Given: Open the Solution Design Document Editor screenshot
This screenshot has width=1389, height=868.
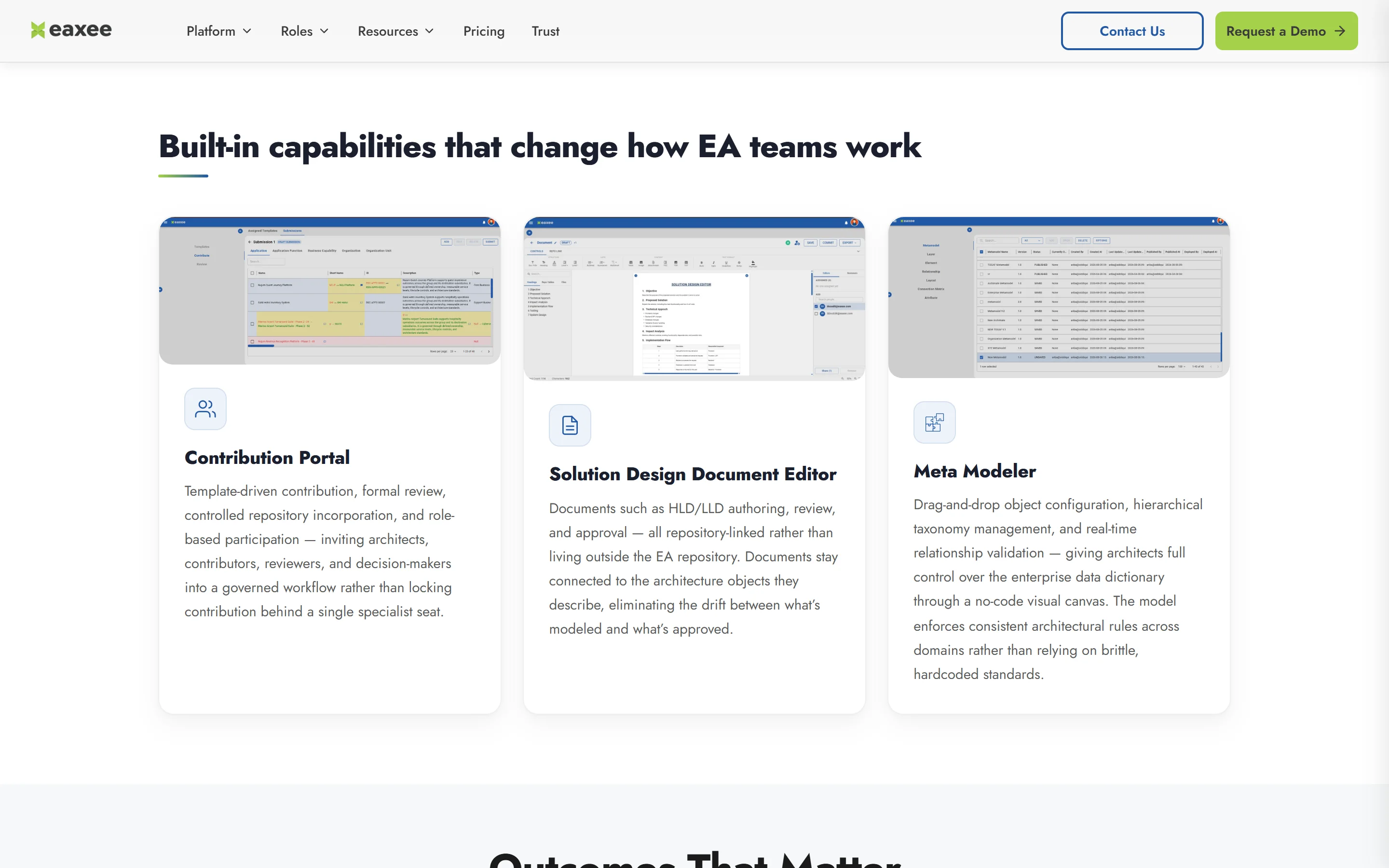Looking at the screenshot, I should click(694, 298).
